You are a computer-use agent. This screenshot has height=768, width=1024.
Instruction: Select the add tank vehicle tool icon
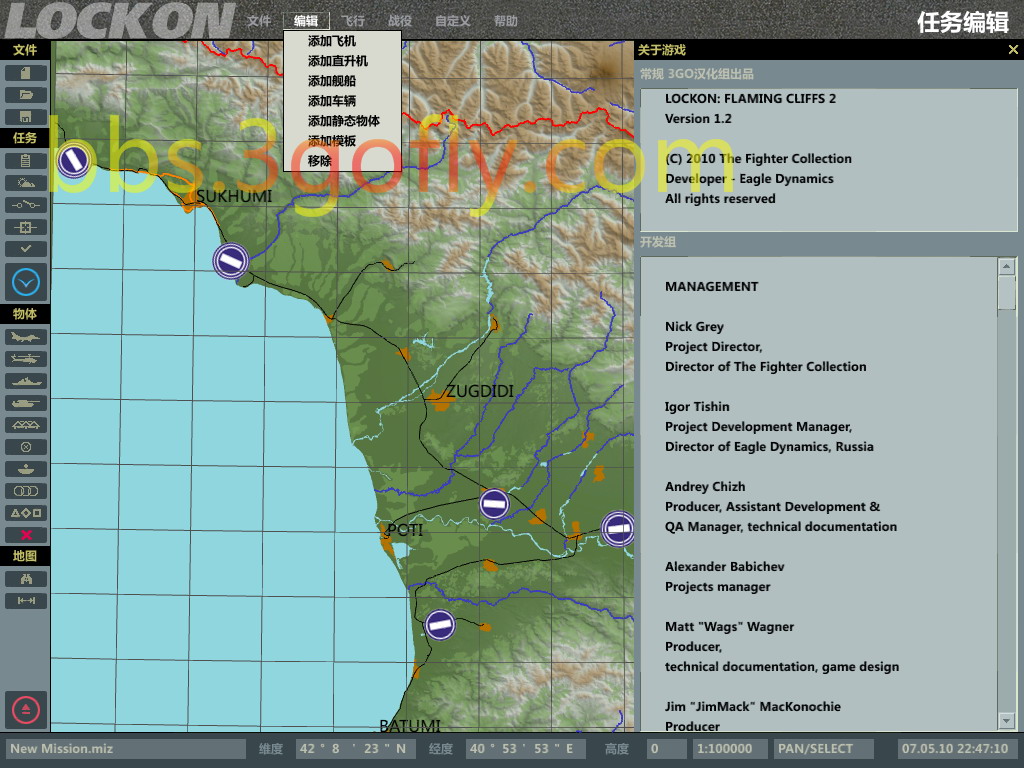(25, 403)
